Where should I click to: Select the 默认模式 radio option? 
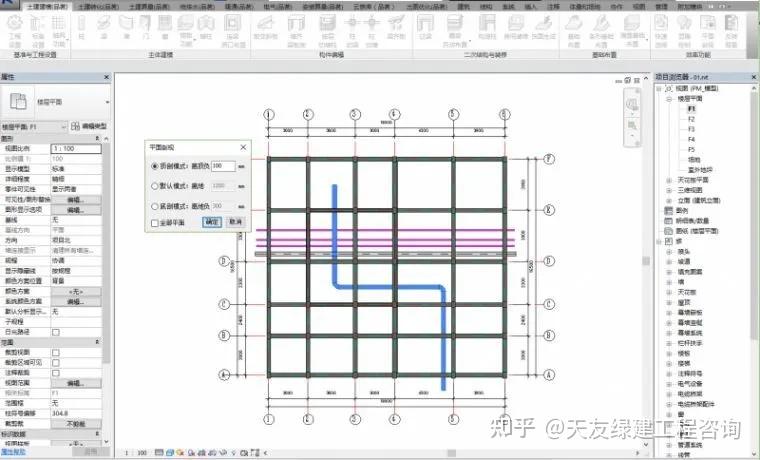155,186
